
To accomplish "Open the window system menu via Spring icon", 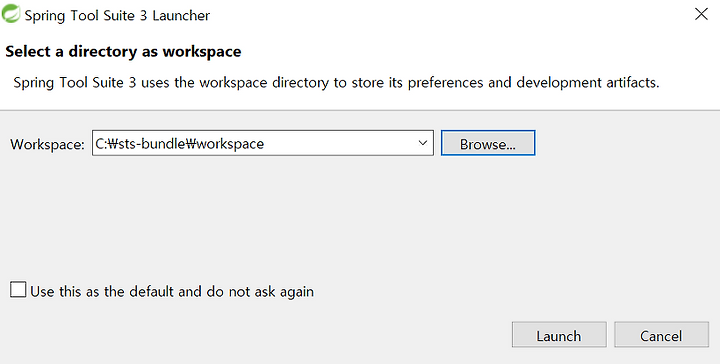I will pyautogui.click(x=11, y=14).
